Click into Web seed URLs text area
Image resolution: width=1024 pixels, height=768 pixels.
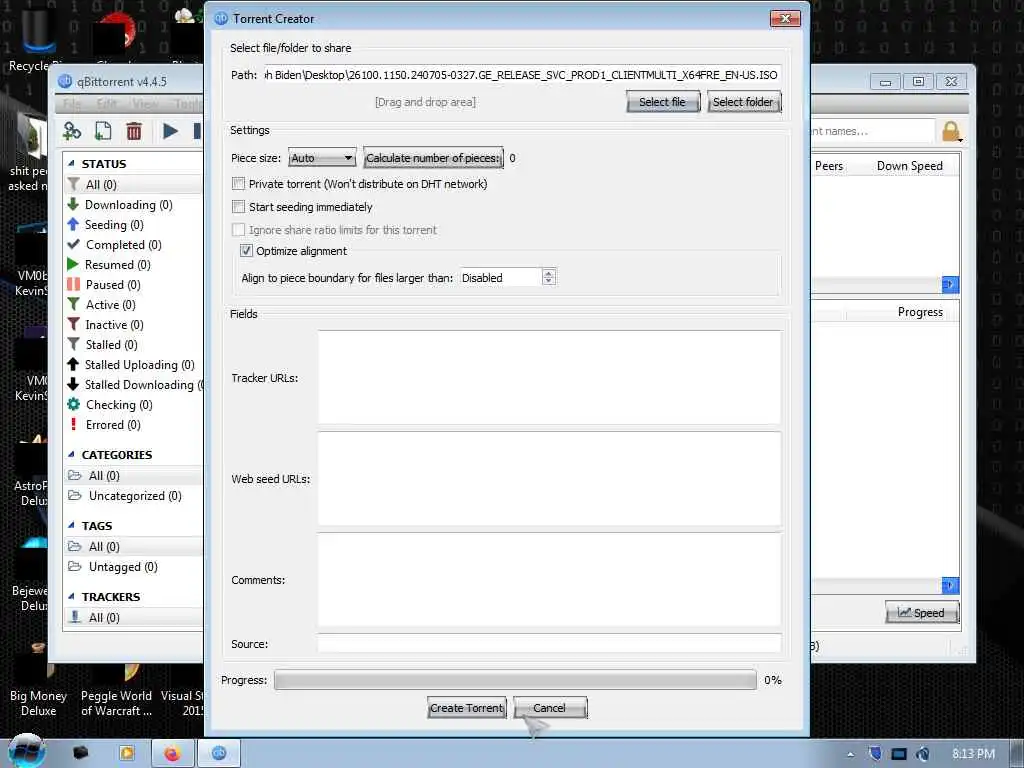pos(549,478)
